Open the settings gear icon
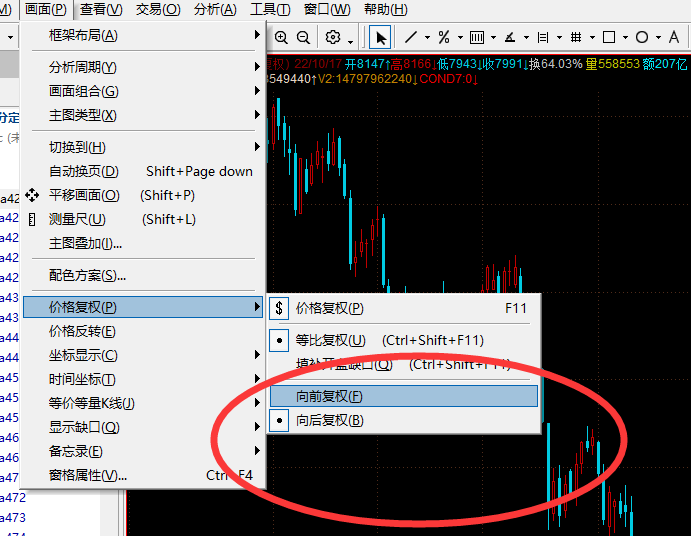Screen dimensions: 691x536 click(333, 37)
